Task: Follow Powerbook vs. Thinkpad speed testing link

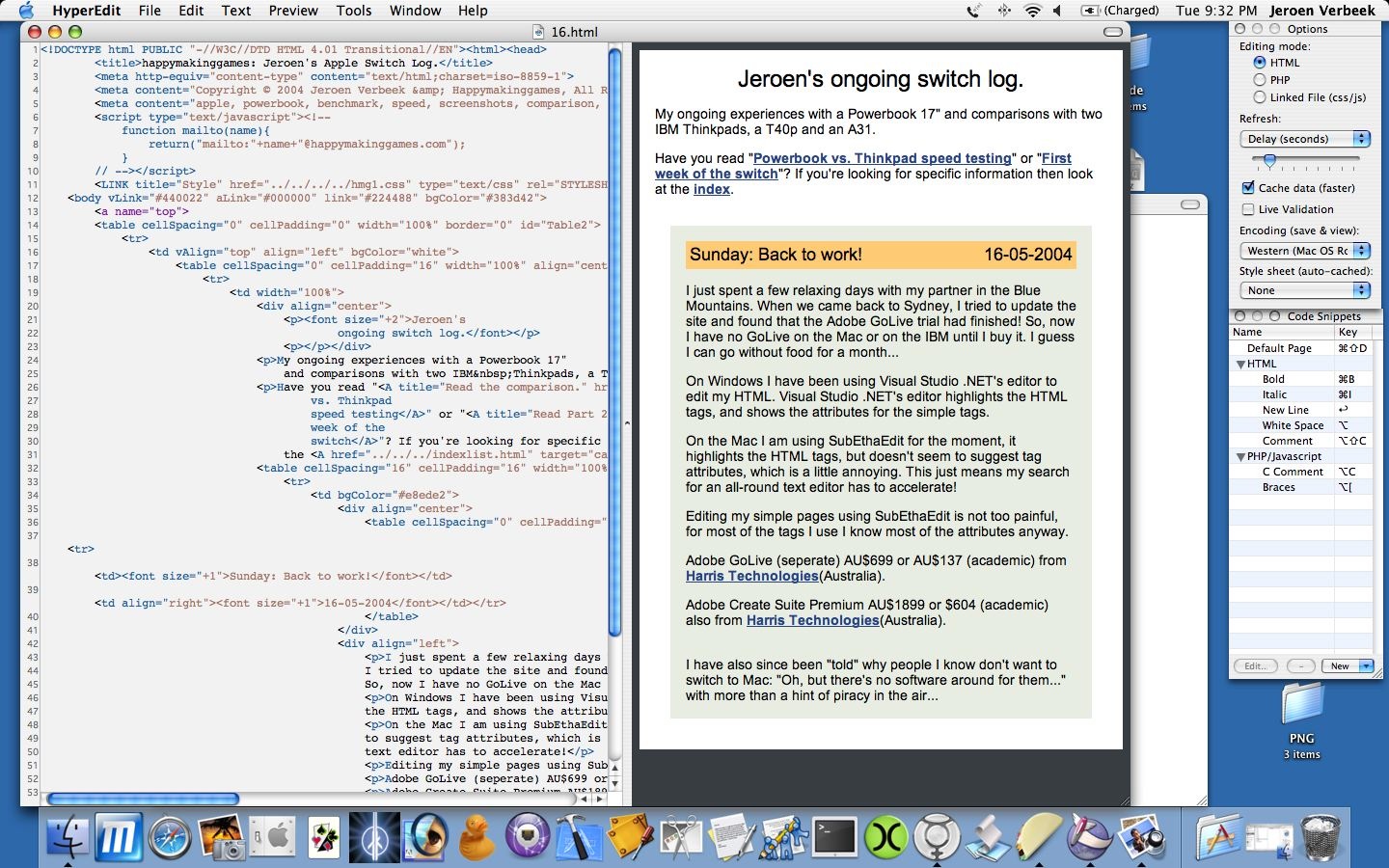Action: (x=883, y=158)
